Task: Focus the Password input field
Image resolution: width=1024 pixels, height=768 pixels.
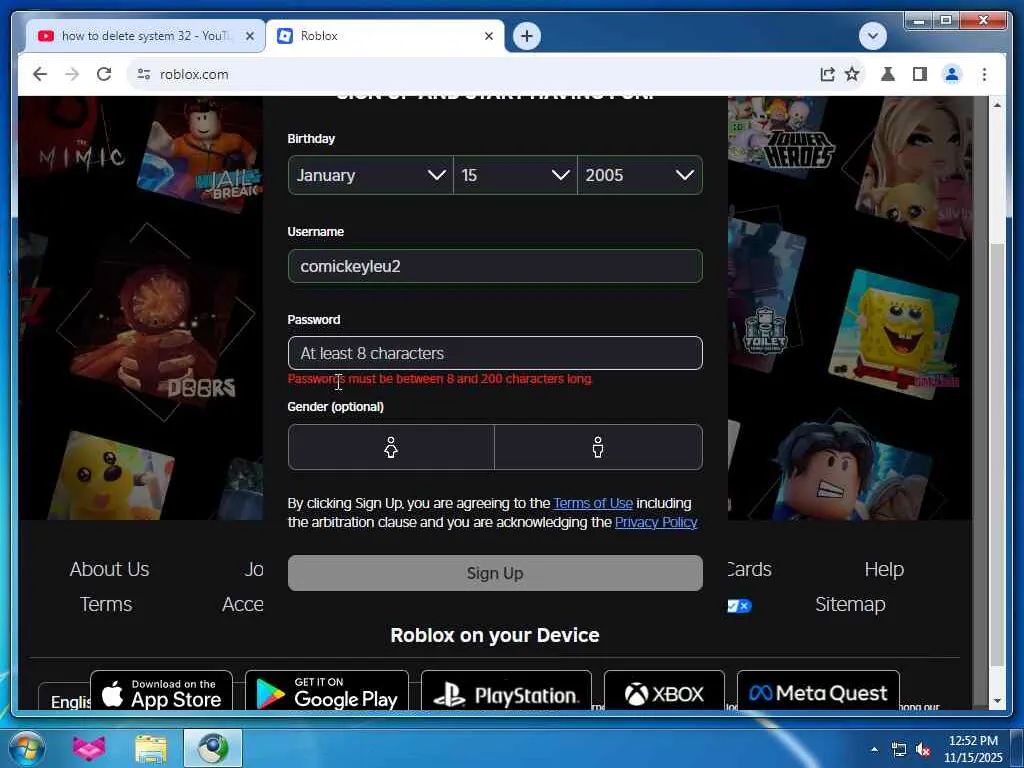Action: coord(495,353)
